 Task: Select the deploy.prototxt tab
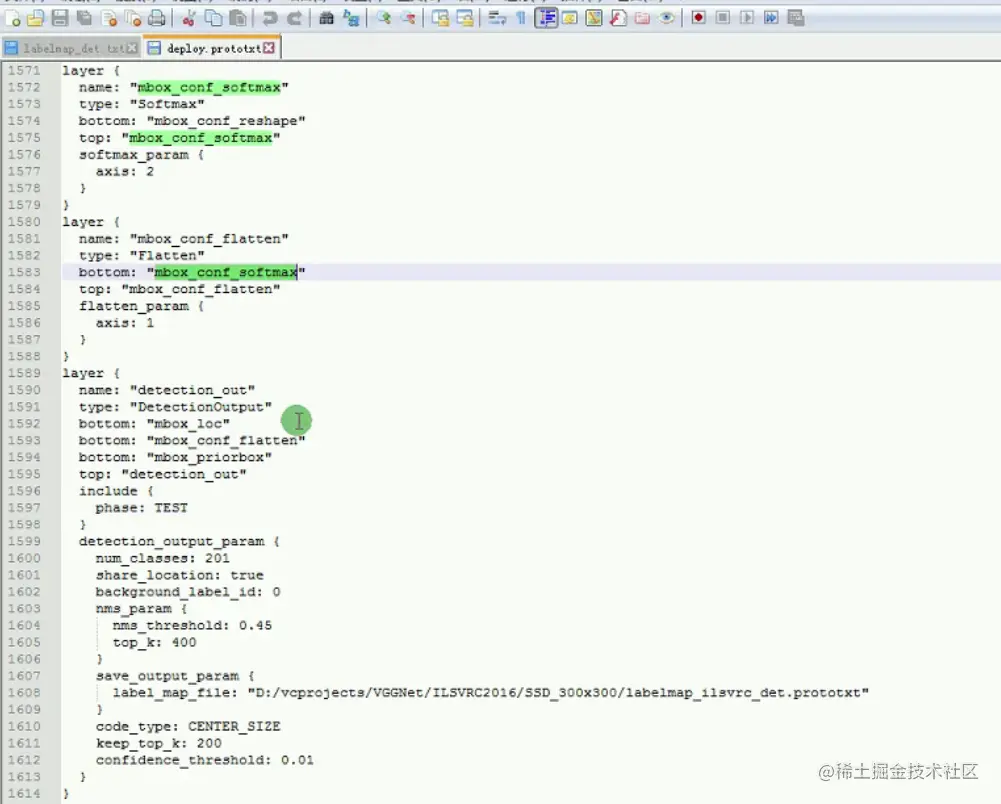(213, 49)
